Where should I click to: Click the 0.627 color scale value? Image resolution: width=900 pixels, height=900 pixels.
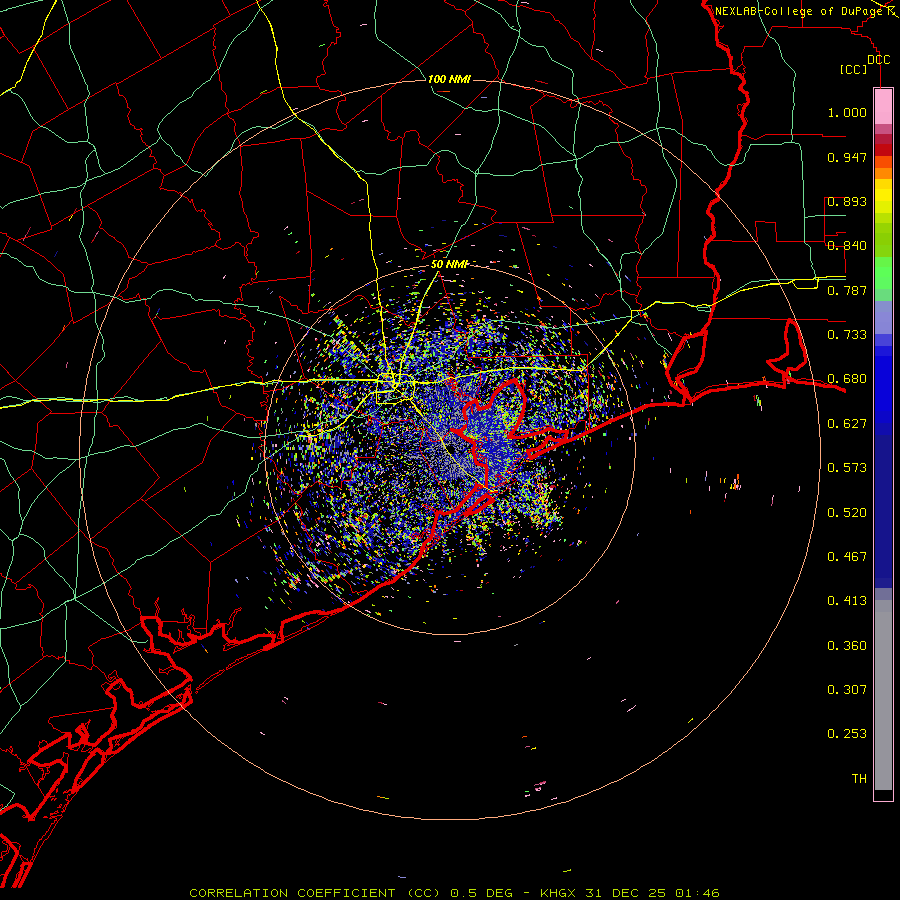[847, 424]
